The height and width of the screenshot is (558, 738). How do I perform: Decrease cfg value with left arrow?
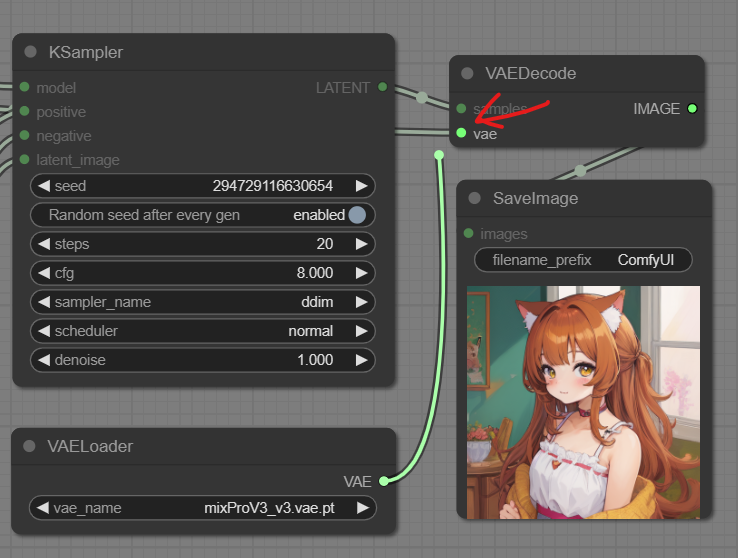point(42,273)
